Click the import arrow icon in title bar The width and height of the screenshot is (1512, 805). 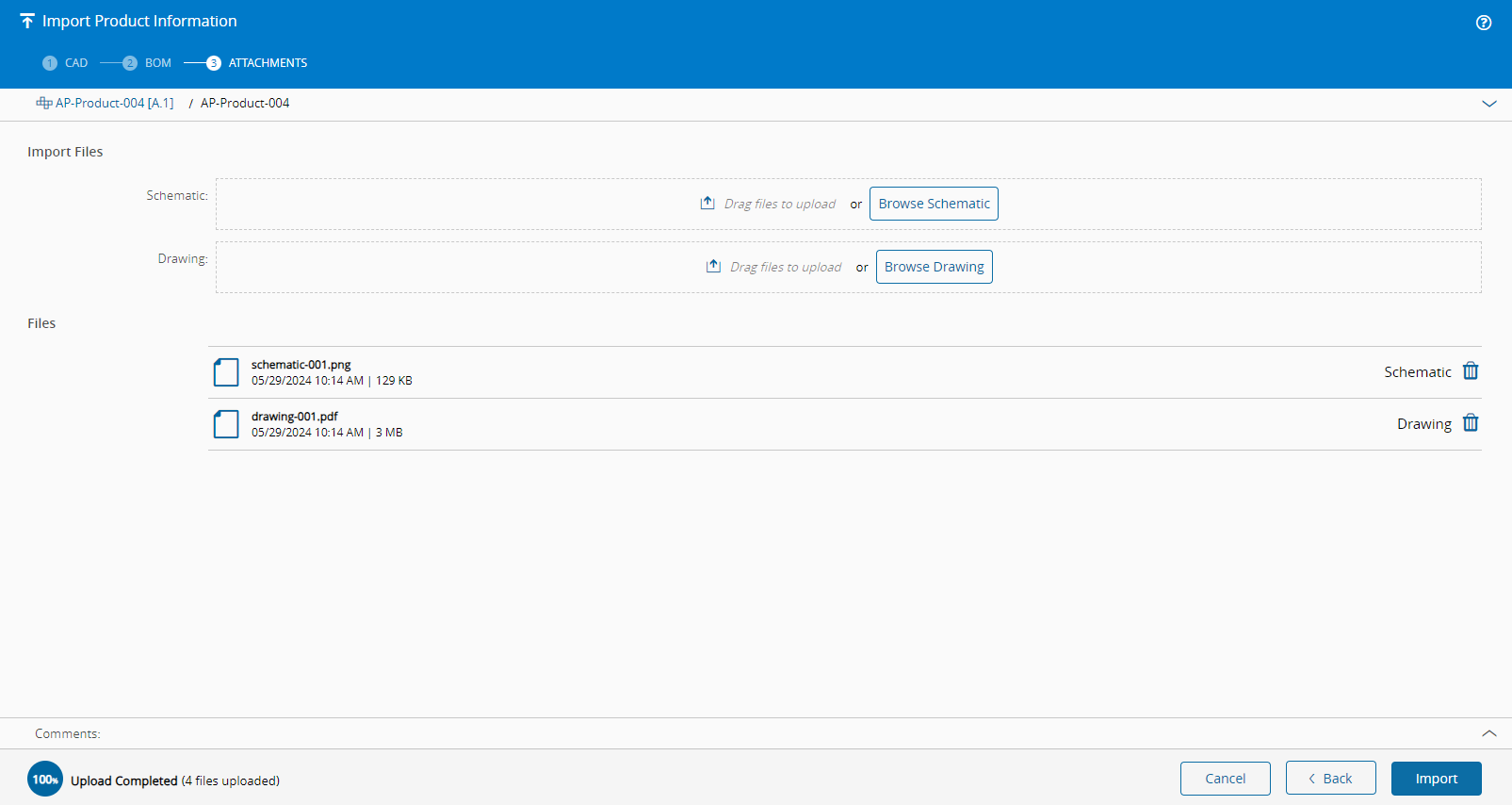pos(27,21)
